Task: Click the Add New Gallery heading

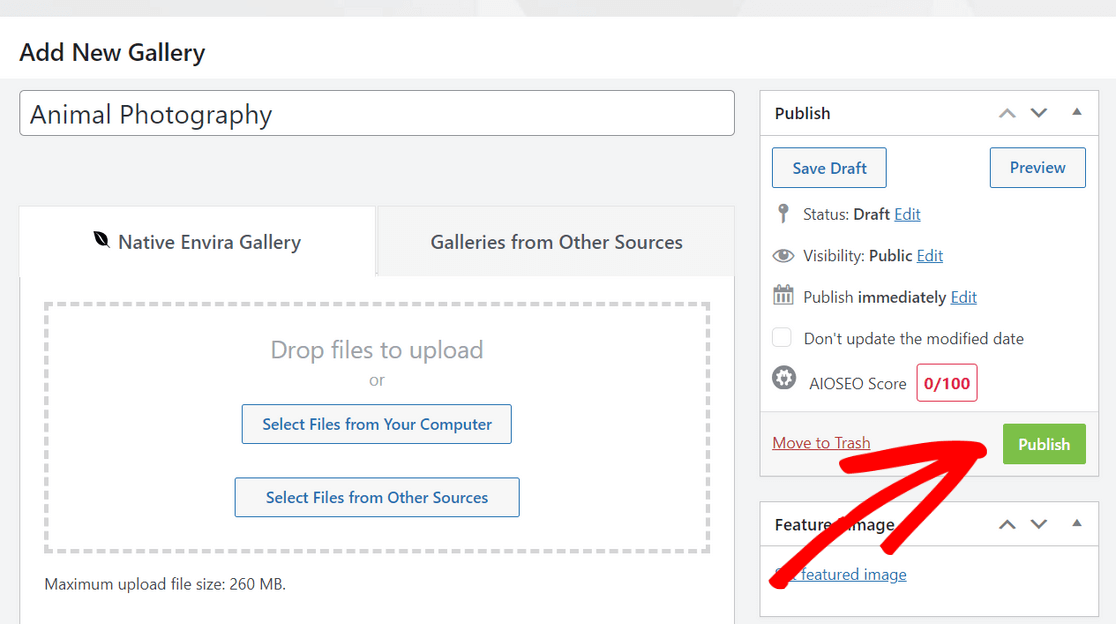Action: (x=112, y=53)
